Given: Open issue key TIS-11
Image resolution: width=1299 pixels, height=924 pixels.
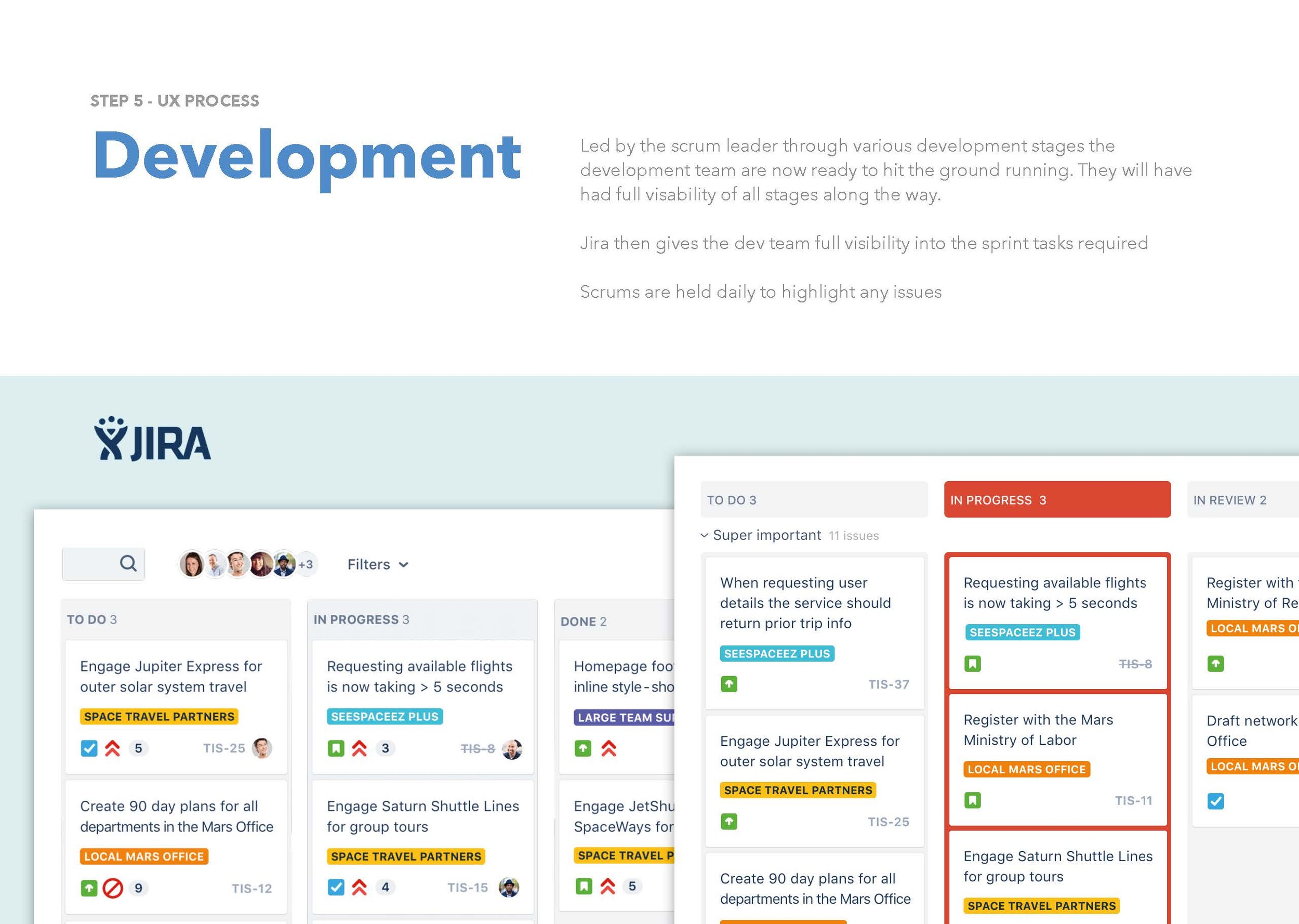Looking at the screenshot, I should (x=1133, y=801).
